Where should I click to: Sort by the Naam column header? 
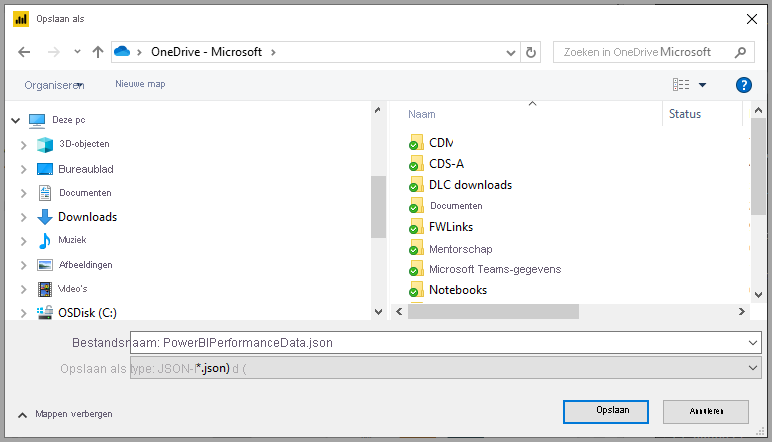point(421,114)
